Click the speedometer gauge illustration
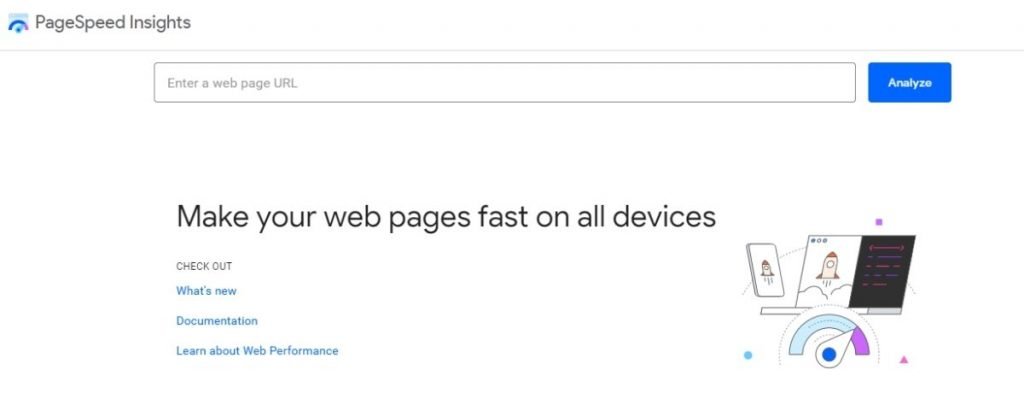 coord(829,337)
